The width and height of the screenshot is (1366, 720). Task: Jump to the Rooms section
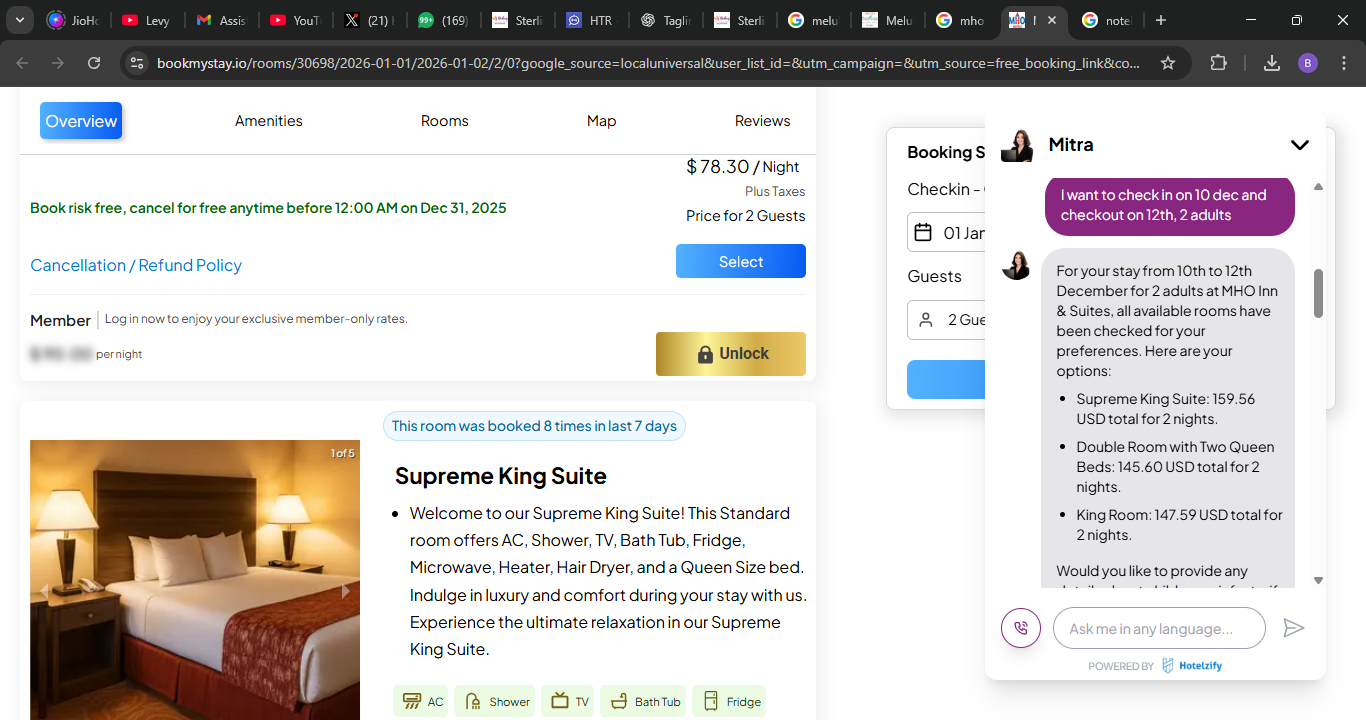[445, 121]
